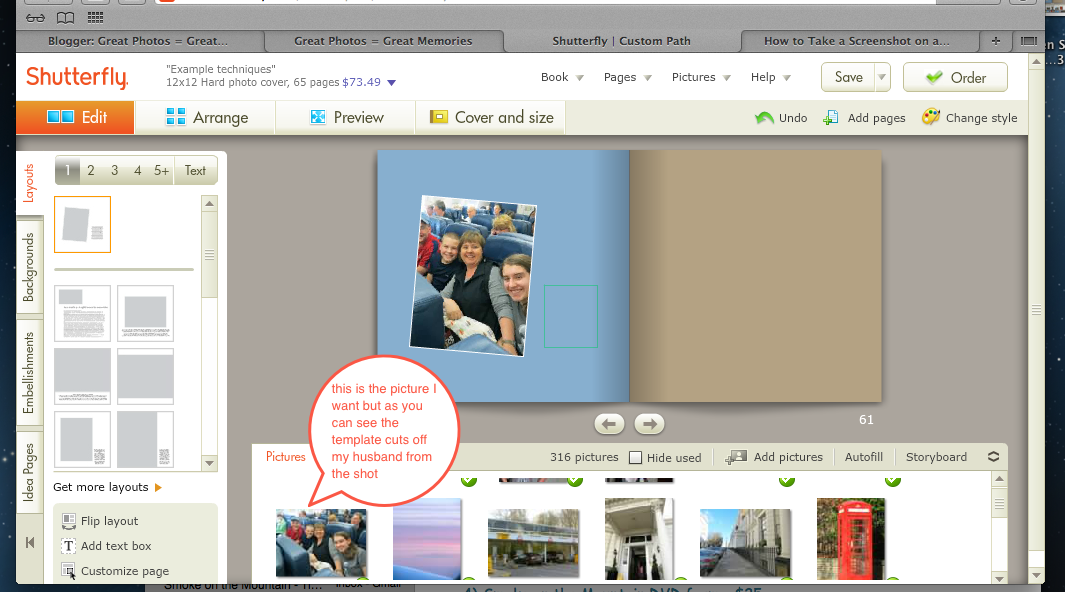
Task: Open the Pages menu
Action: tap(627, 77)
